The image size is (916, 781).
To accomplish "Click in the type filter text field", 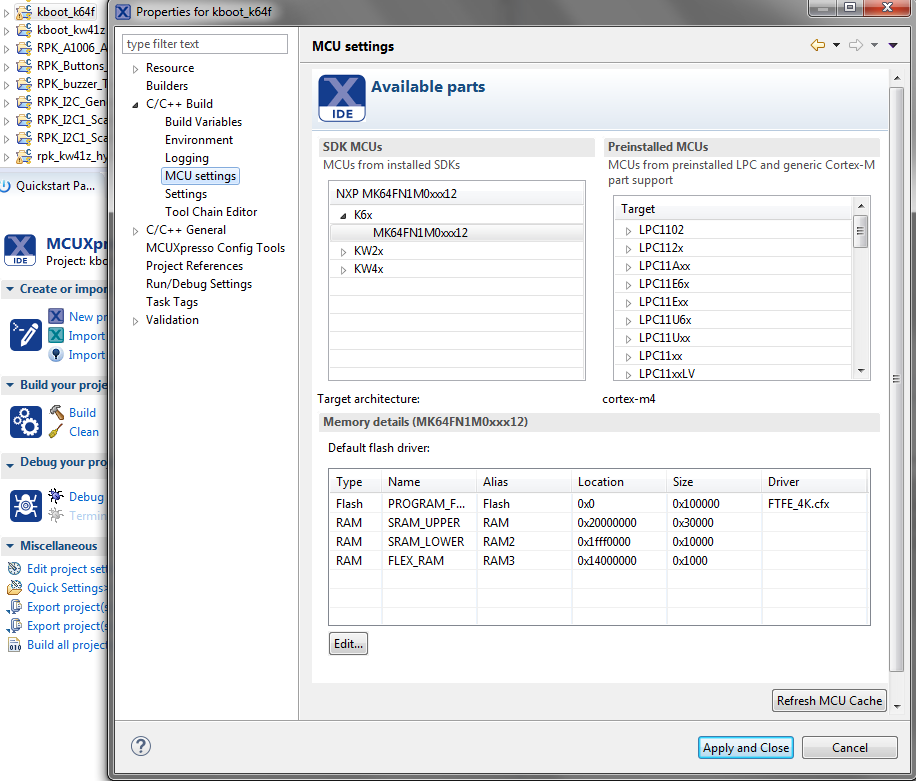I will click(205, 44).
